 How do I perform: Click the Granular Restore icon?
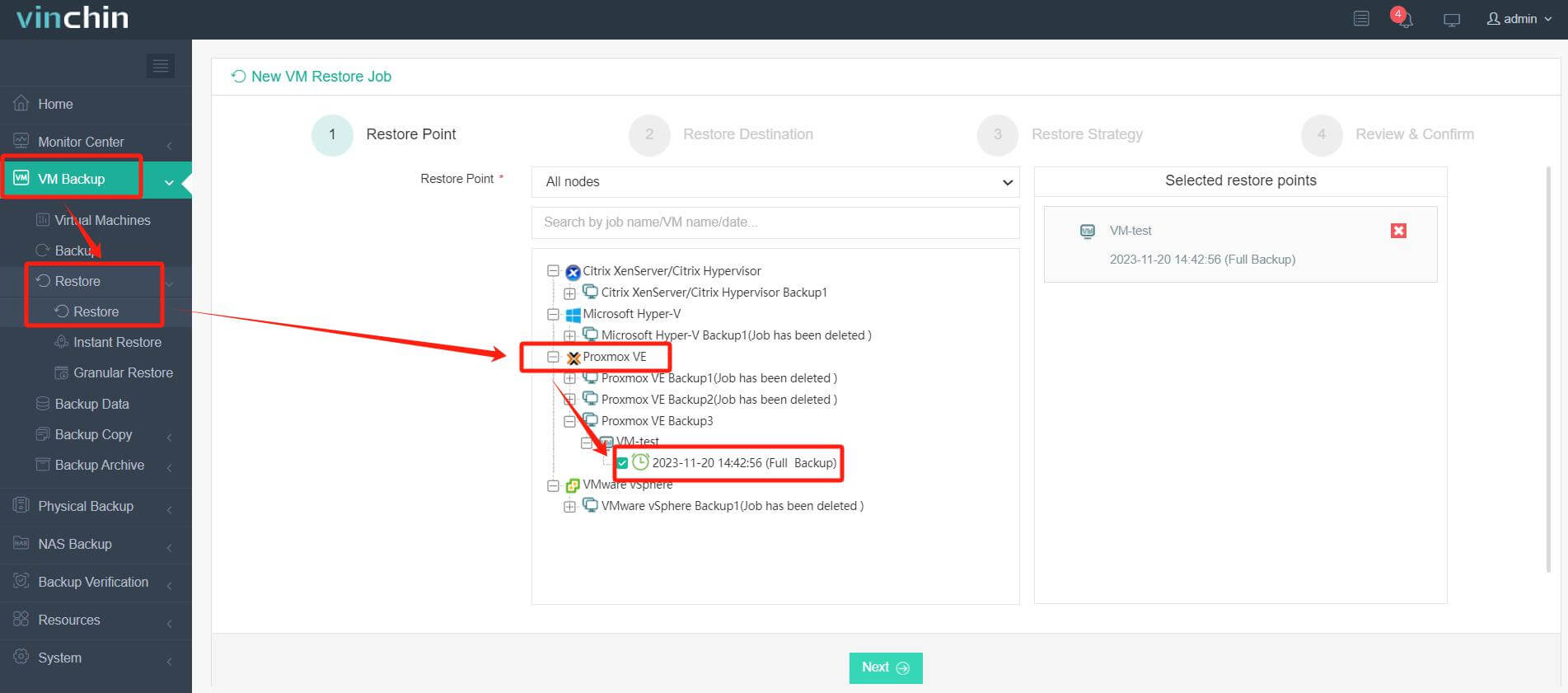61,372
